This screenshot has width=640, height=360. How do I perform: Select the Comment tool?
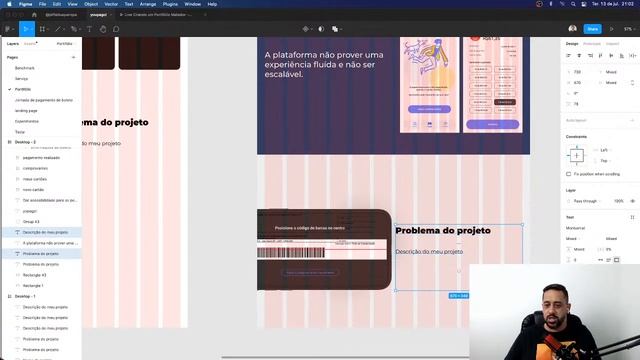coord(116,29)
